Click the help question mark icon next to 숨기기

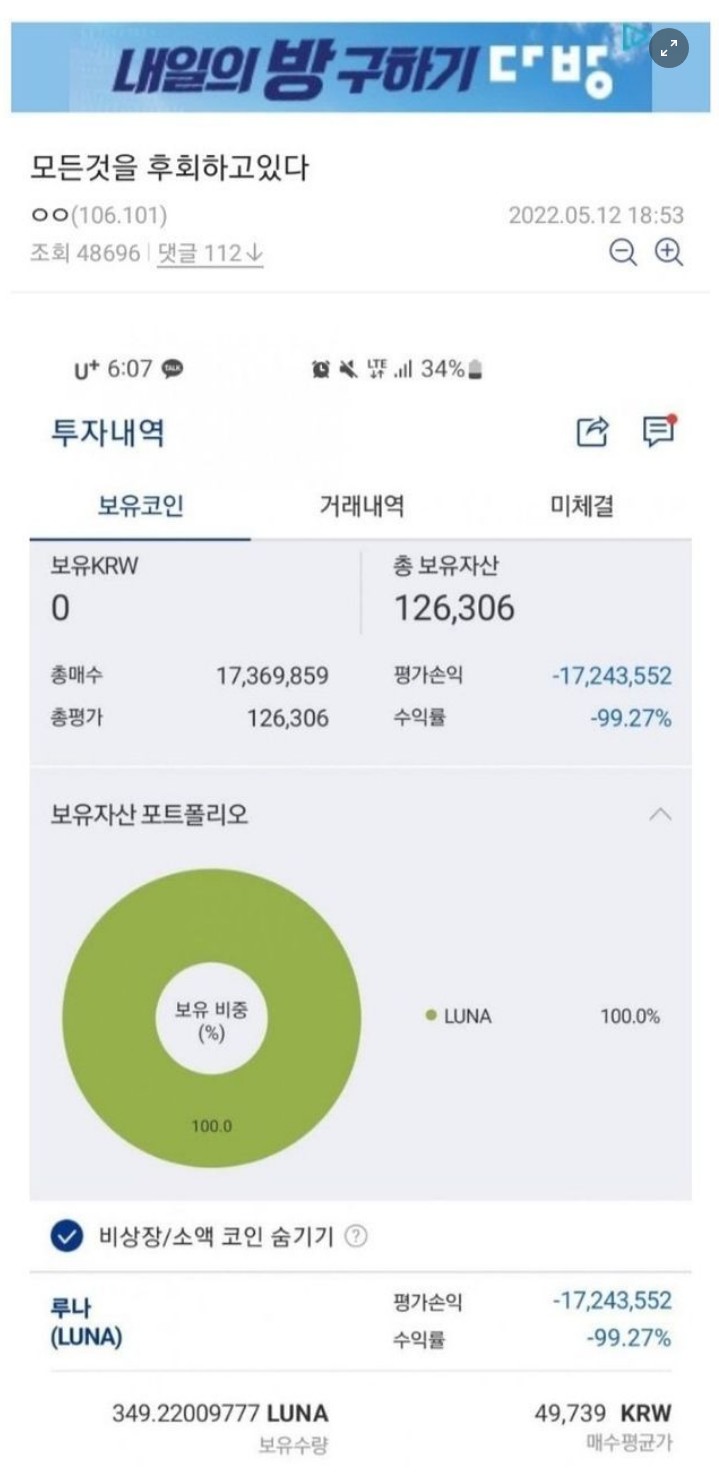(x=356, y=1237)
